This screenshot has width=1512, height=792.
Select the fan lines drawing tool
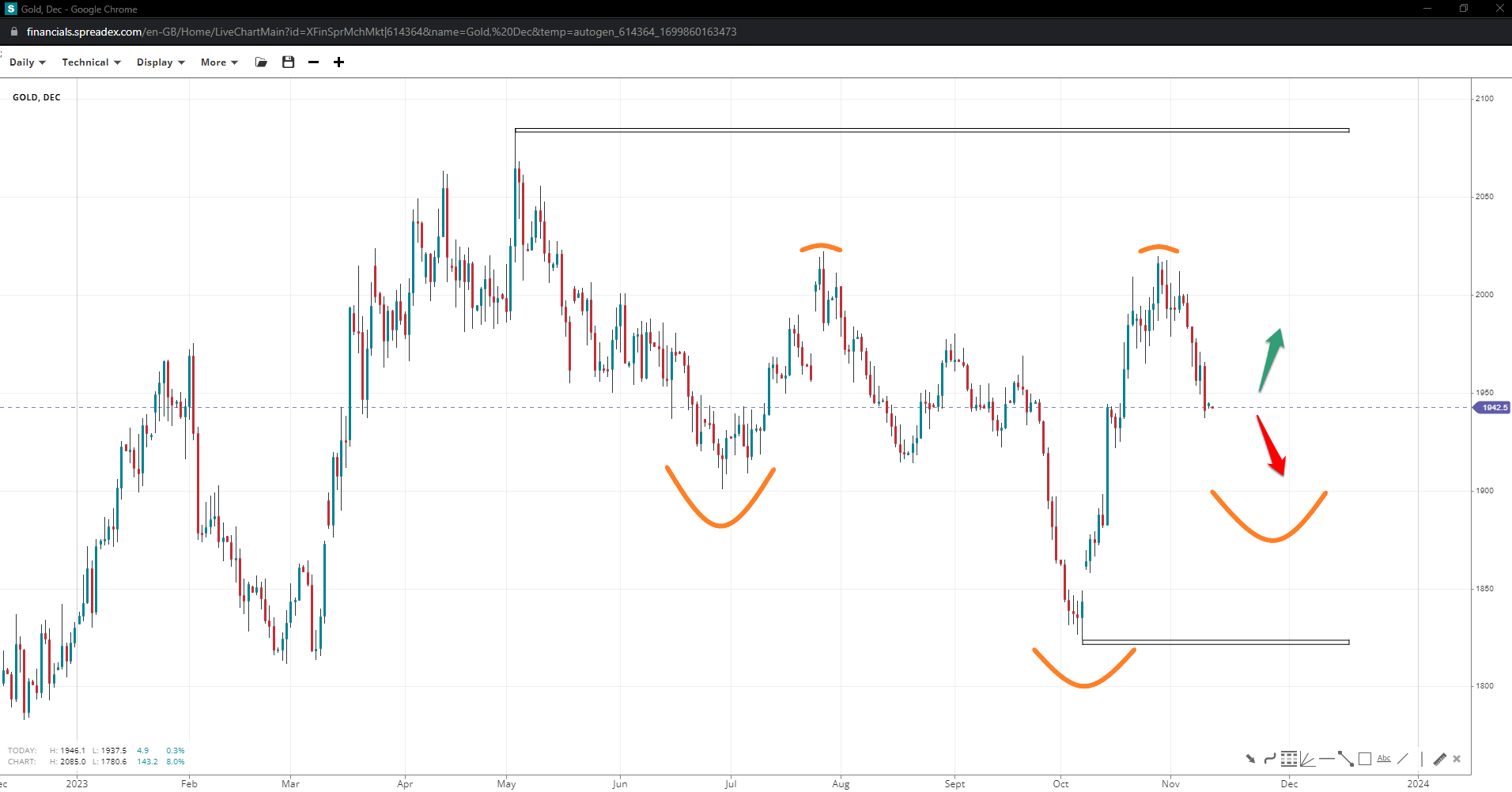1307,759
